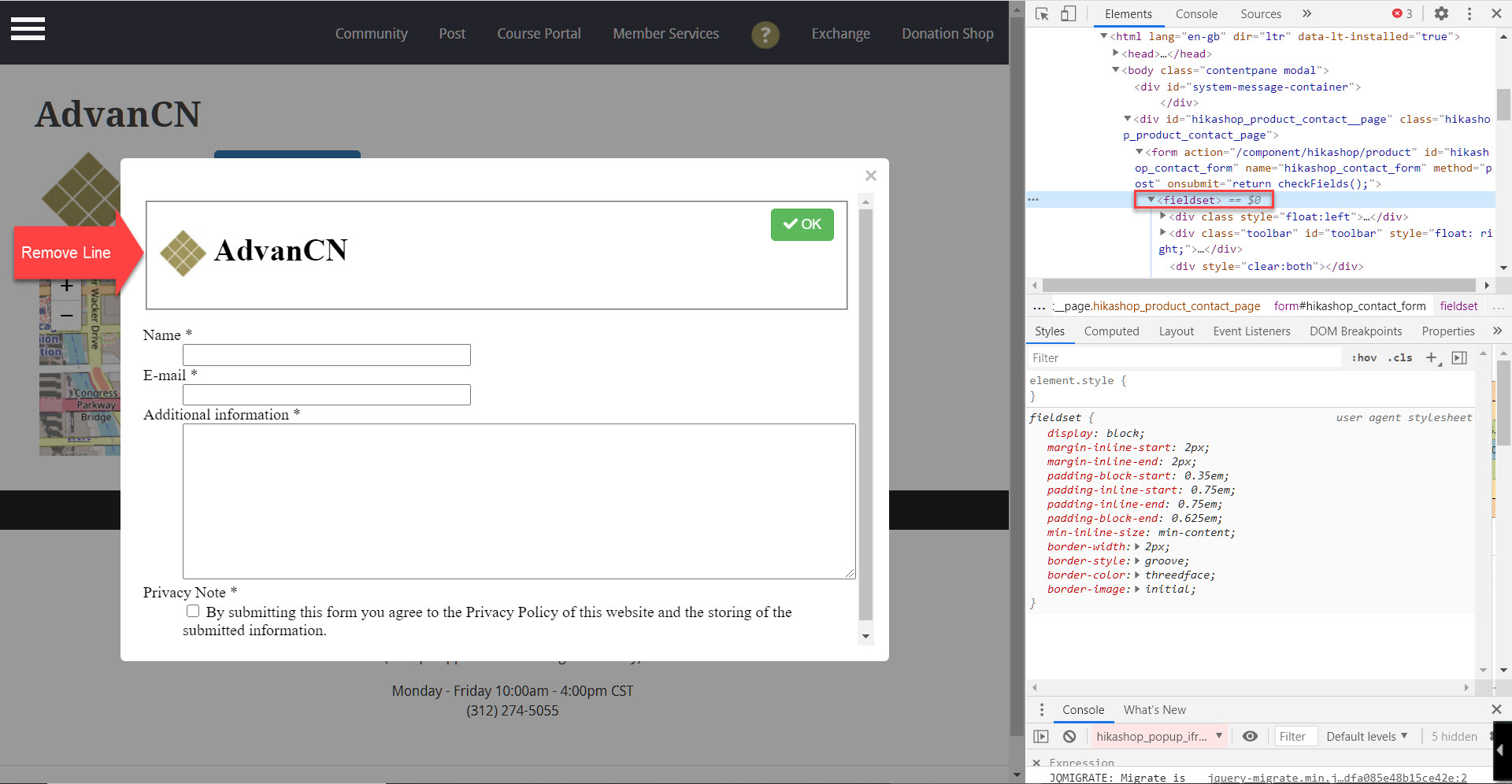The image size is (1512, 784).
Task: Open the Properties tab
Action: click(x=1447, y=331)
